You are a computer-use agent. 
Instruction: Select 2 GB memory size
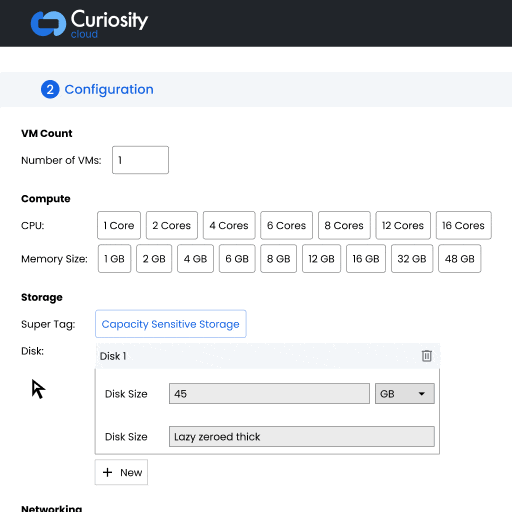tap(154, 259)
